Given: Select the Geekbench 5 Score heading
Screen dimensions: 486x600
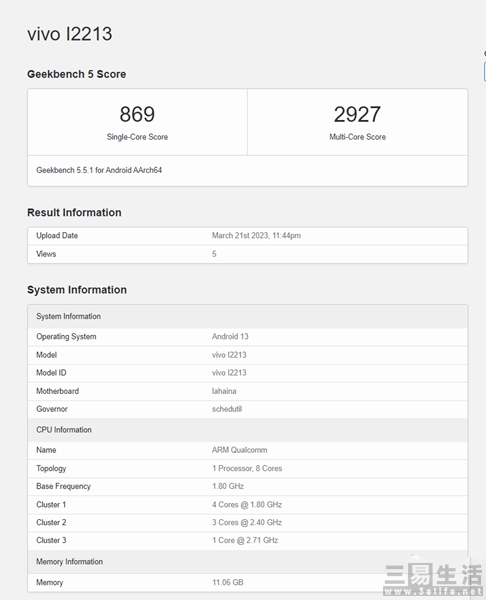Looking at the screenshot, I should coord(77,74).
